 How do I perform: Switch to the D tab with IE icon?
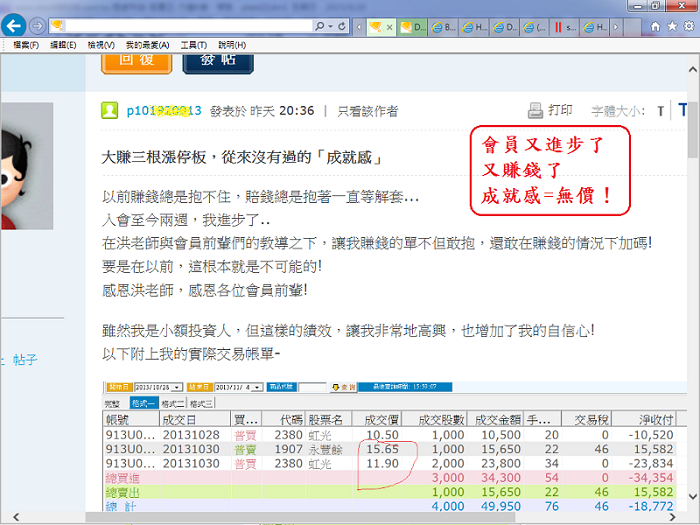pyautogui.click(x=504, y=27)
